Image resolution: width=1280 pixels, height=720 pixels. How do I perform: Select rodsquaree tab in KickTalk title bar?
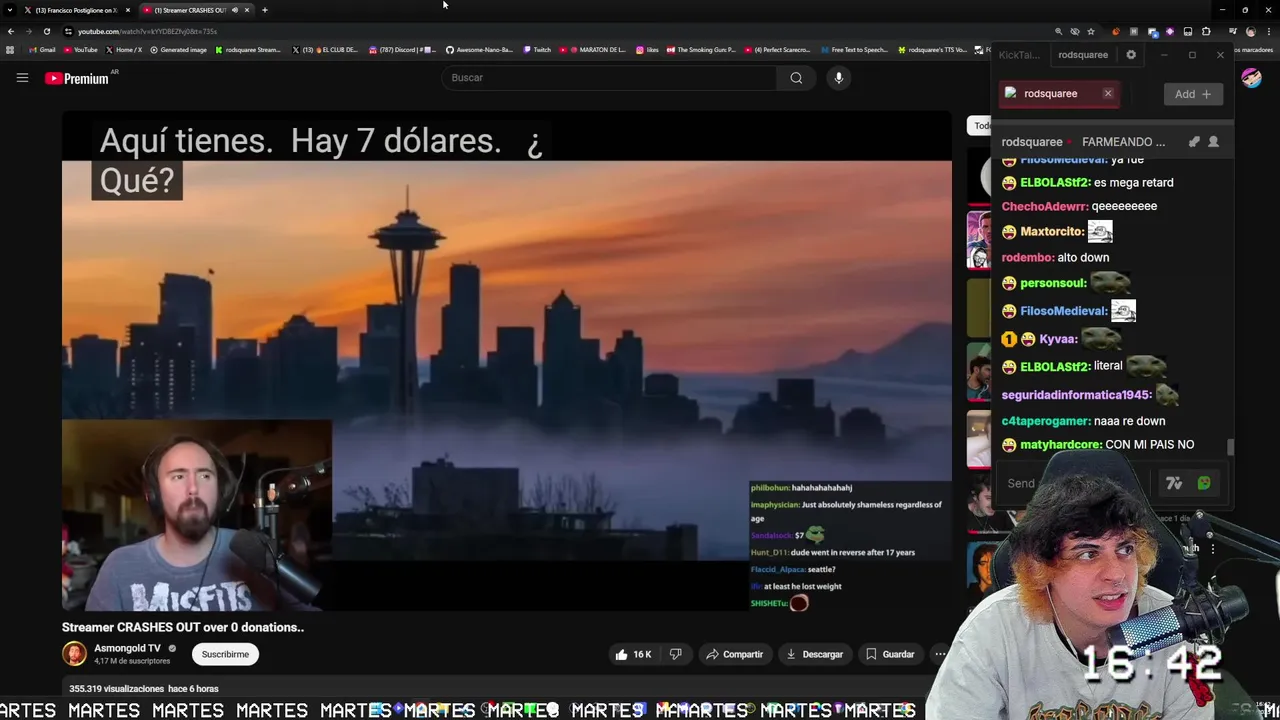click(1083, 55)
